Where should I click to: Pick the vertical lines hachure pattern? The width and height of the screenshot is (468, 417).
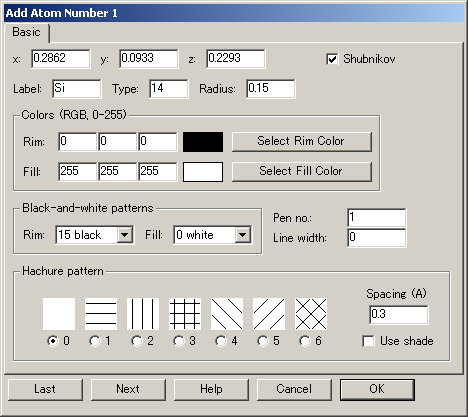click(143, 314)
